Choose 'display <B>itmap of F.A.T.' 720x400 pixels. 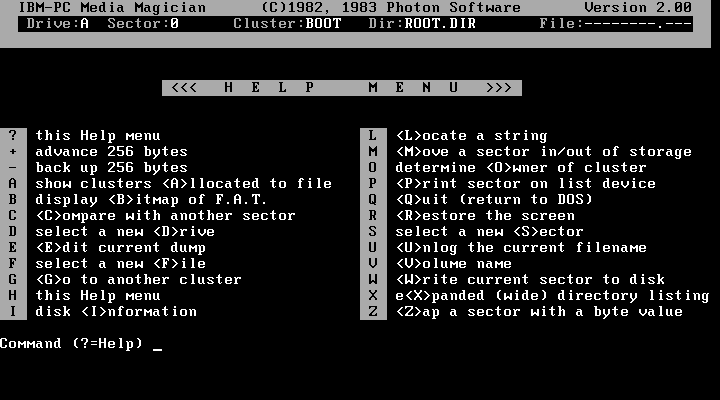coord(152,200)
